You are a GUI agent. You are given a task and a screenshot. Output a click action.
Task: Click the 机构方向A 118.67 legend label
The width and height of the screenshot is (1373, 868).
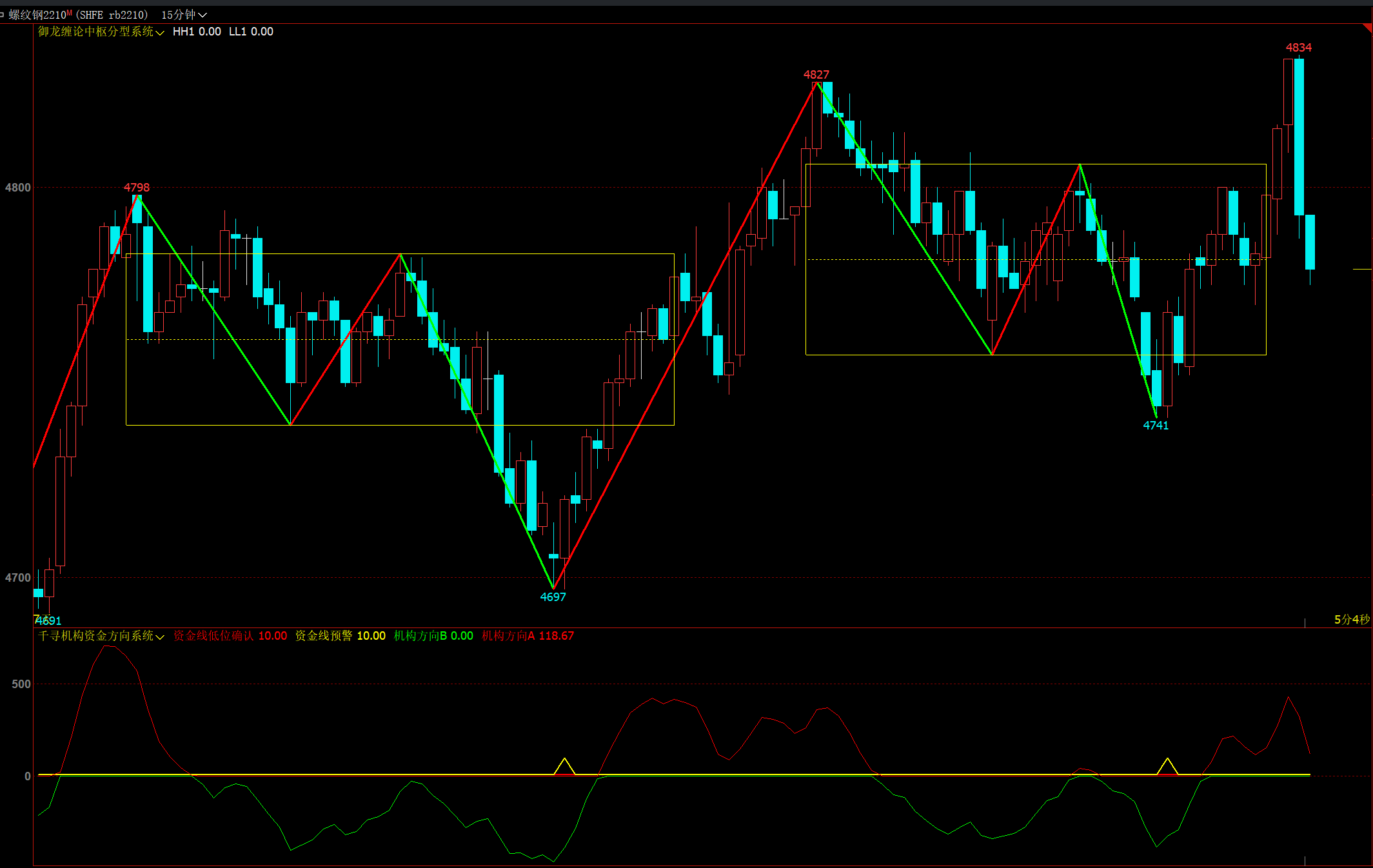coord(528,636)
